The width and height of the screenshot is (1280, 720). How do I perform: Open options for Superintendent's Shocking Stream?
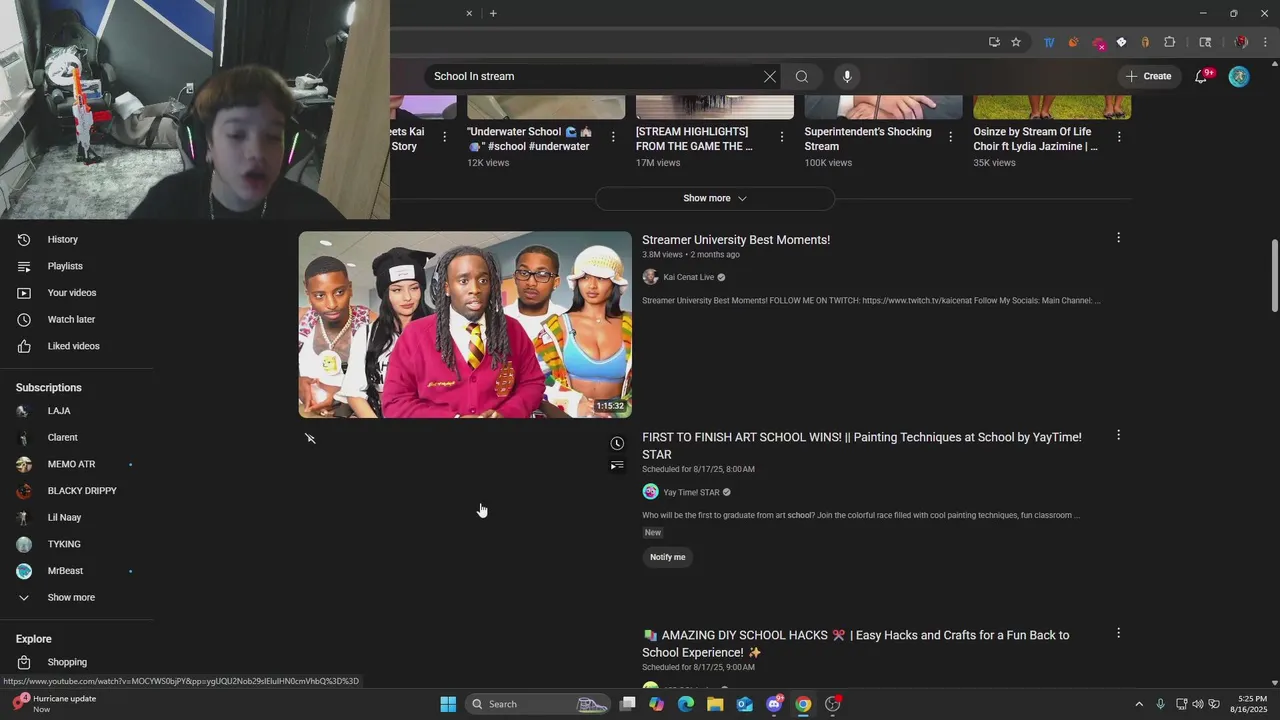(x=950, y=137)
